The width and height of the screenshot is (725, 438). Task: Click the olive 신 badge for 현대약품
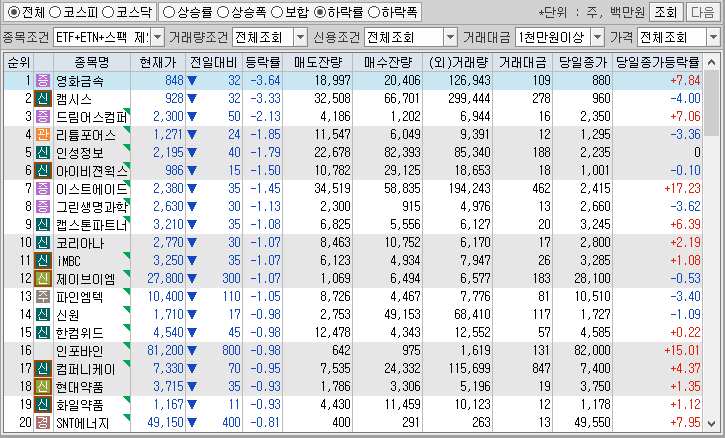(43, 387)
